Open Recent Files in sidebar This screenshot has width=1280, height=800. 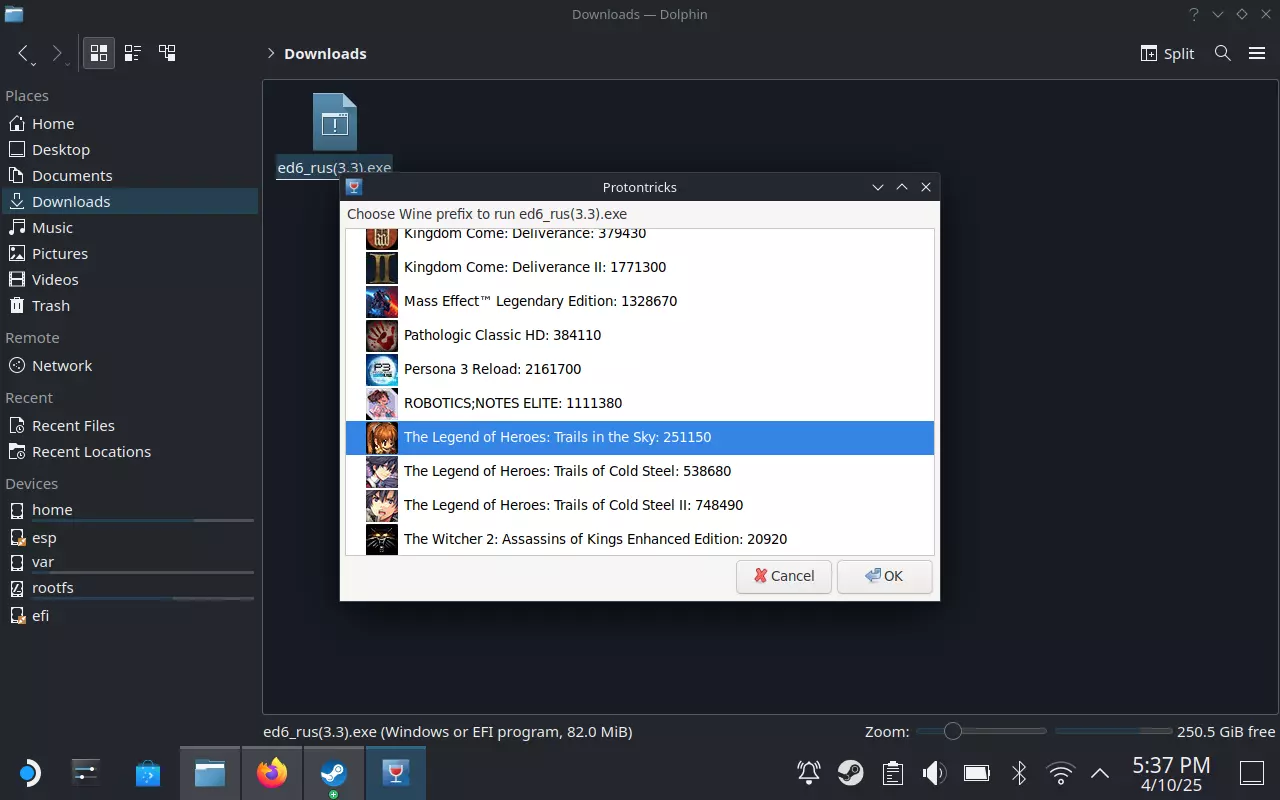[x=130, y=426]
